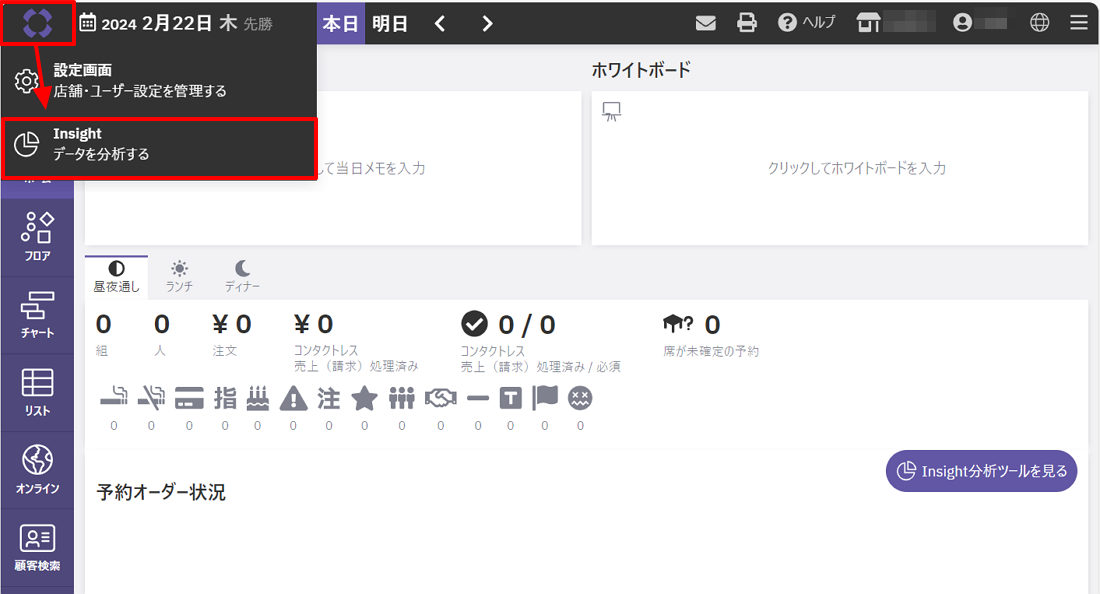Screen dimensions: 1100x594
Task: Select 設定画面 settings menu item
Action: (x=160, y=81)
